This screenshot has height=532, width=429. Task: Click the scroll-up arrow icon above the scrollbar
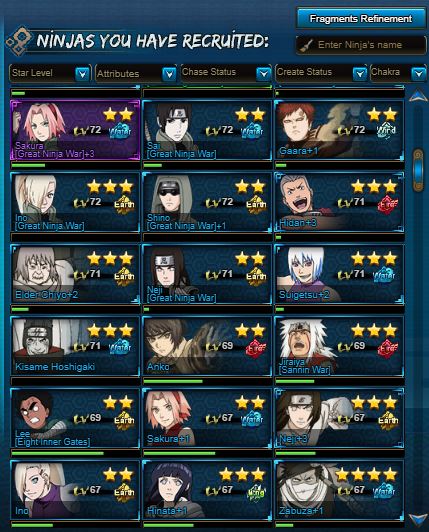[418, 95]
